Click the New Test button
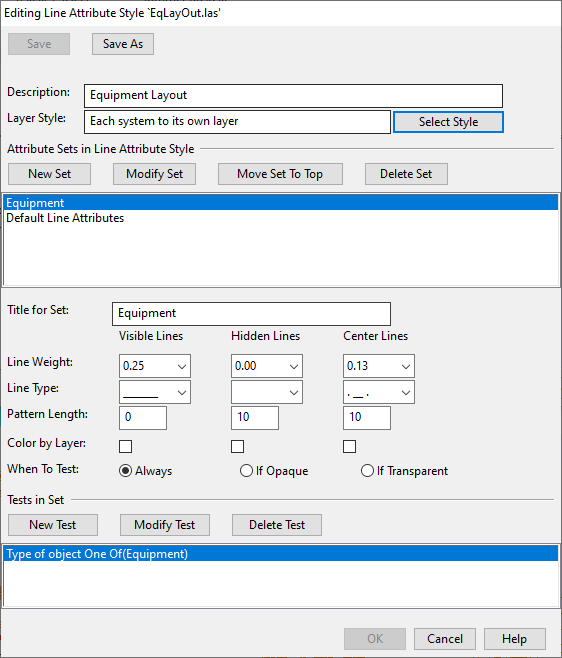 point(53,525)
